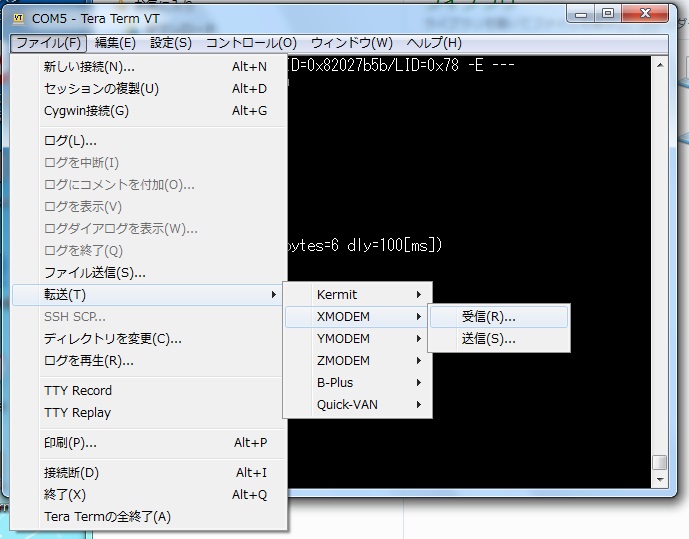Click TTY Record menu item
The height and width of the screenshot is (539, 689).
tap(149, 391)
